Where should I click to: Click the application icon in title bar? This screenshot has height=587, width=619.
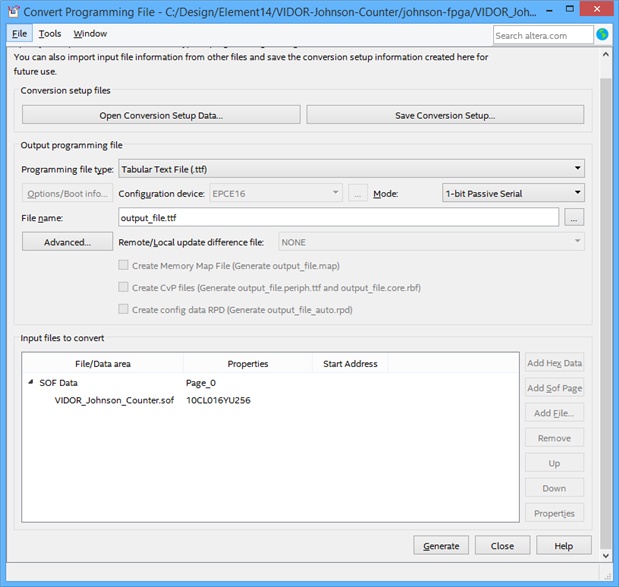[13, 11]
